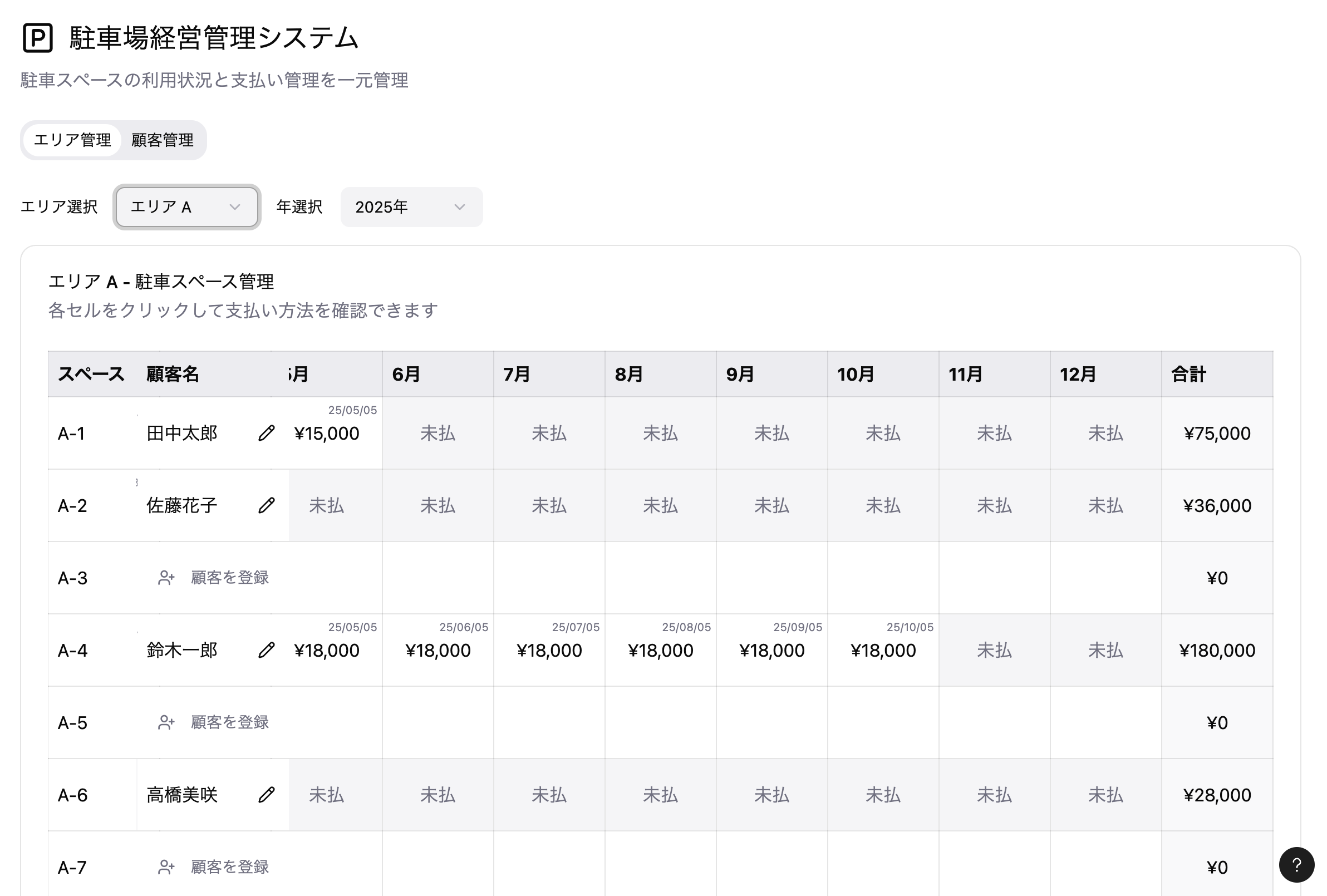Open the 年選択 dropdown showing 2025年
The height and width of the screenshot is (896, 1327).
pyautogui.click(x=411, y=206)
